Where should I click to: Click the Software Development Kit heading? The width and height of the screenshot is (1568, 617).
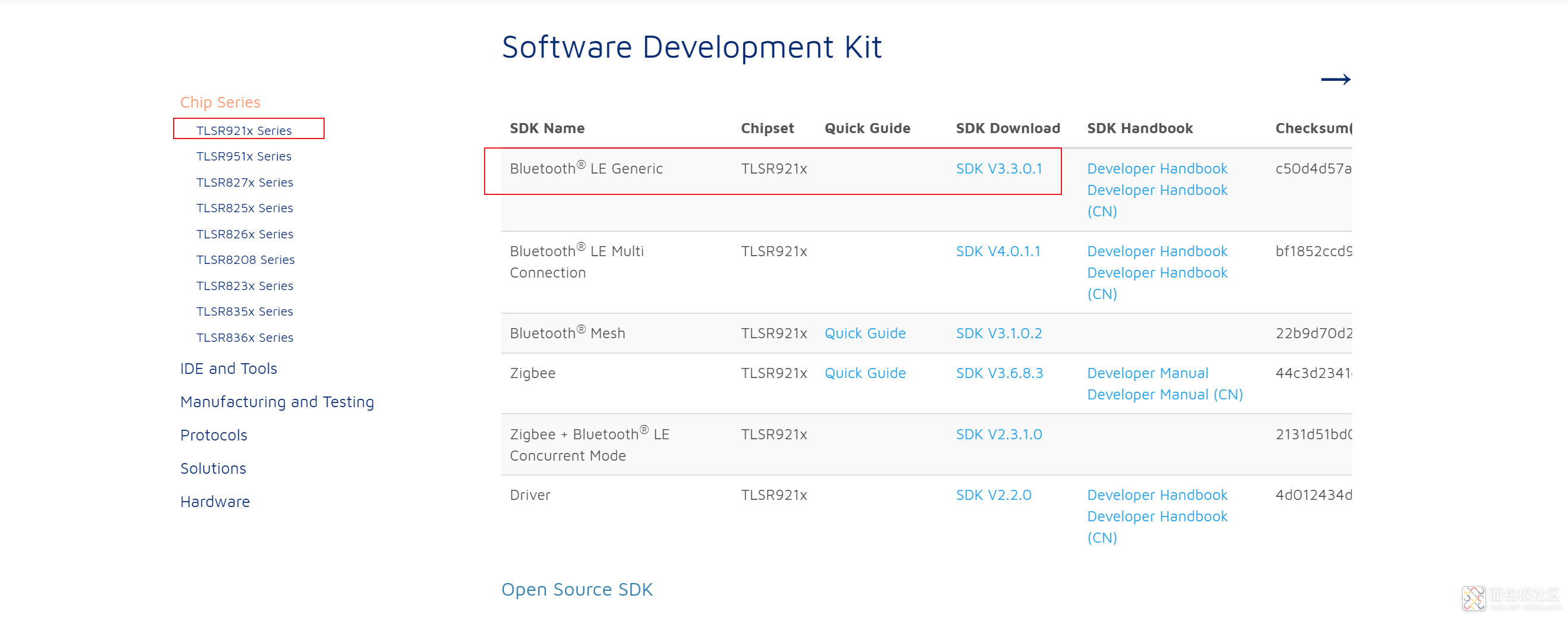692,47
